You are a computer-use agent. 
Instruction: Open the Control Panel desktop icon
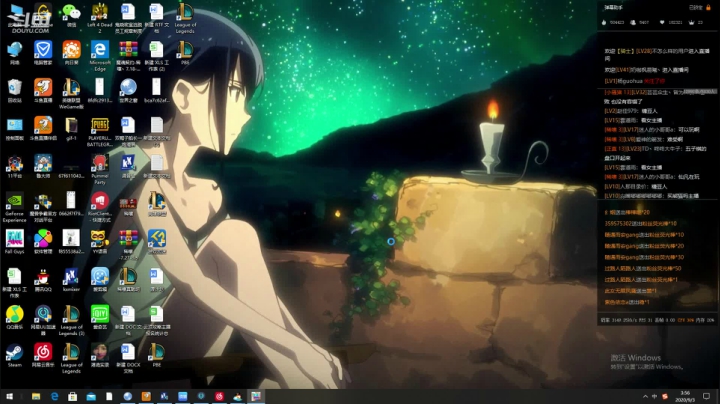(x=14, y=129)
